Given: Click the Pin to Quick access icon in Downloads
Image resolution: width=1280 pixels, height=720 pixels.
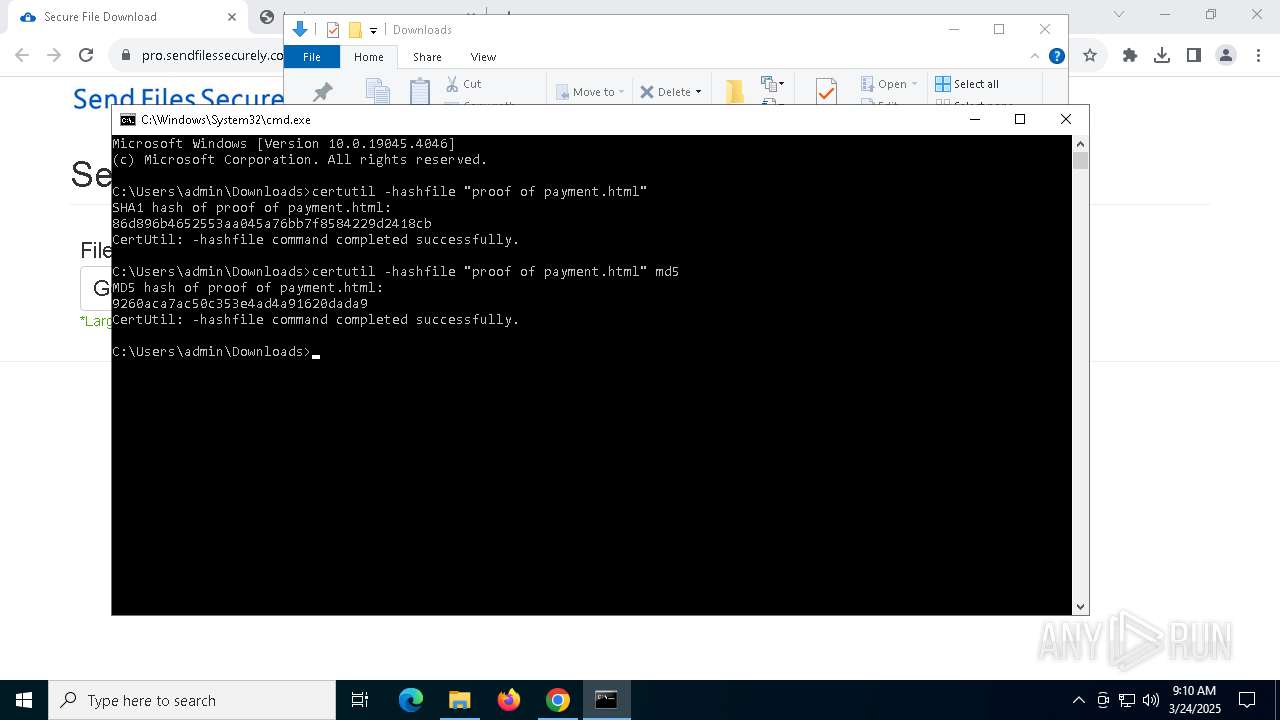Looking at the screenshot, I should click(322, 92).
